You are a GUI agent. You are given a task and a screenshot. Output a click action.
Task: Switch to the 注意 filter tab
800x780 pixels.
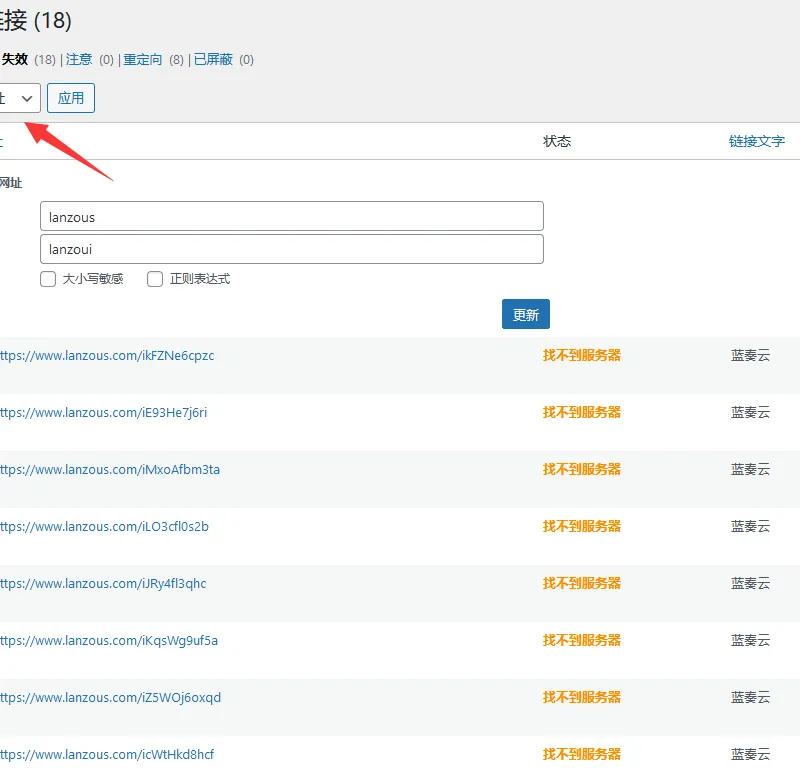coord(79,60)
